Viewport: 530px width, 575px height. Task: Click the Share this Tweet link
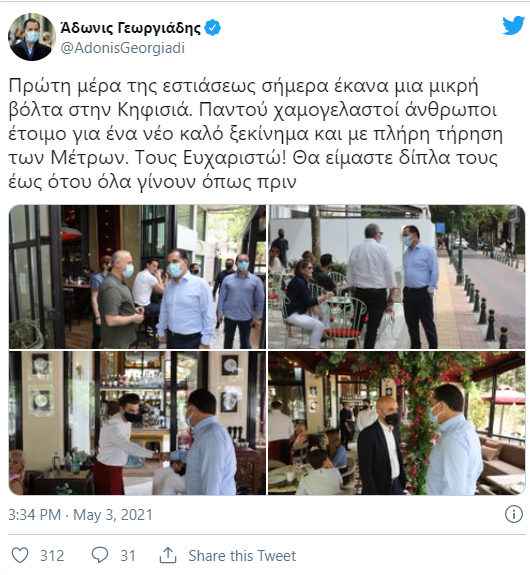pos(242,556)
